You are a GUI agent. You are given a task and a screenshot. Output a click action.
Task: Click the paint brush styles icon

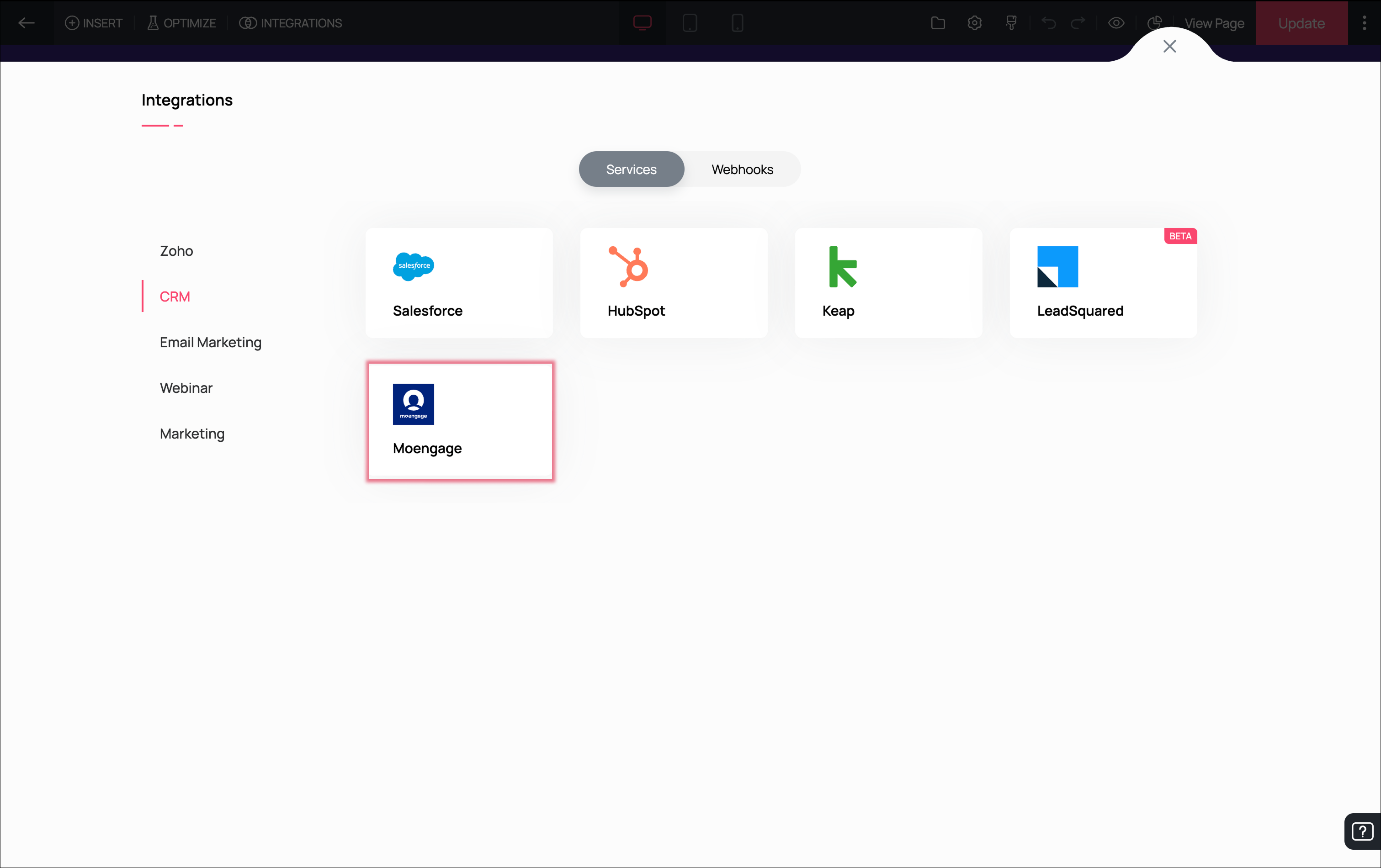[x=1012, y=23]
